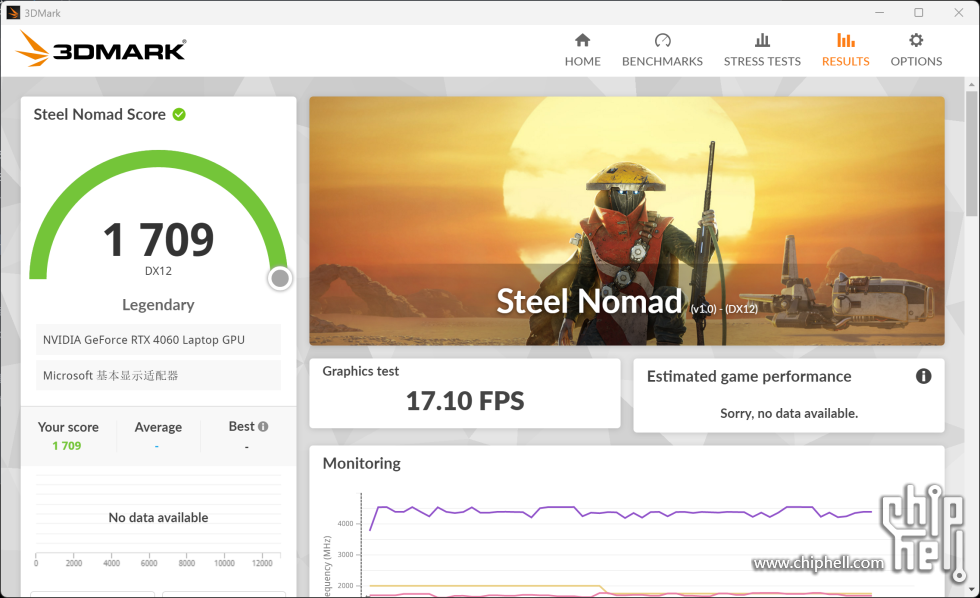Click the 3DMark logo in the header
Screen dimensions: 980x598
(x=101, y=50)
